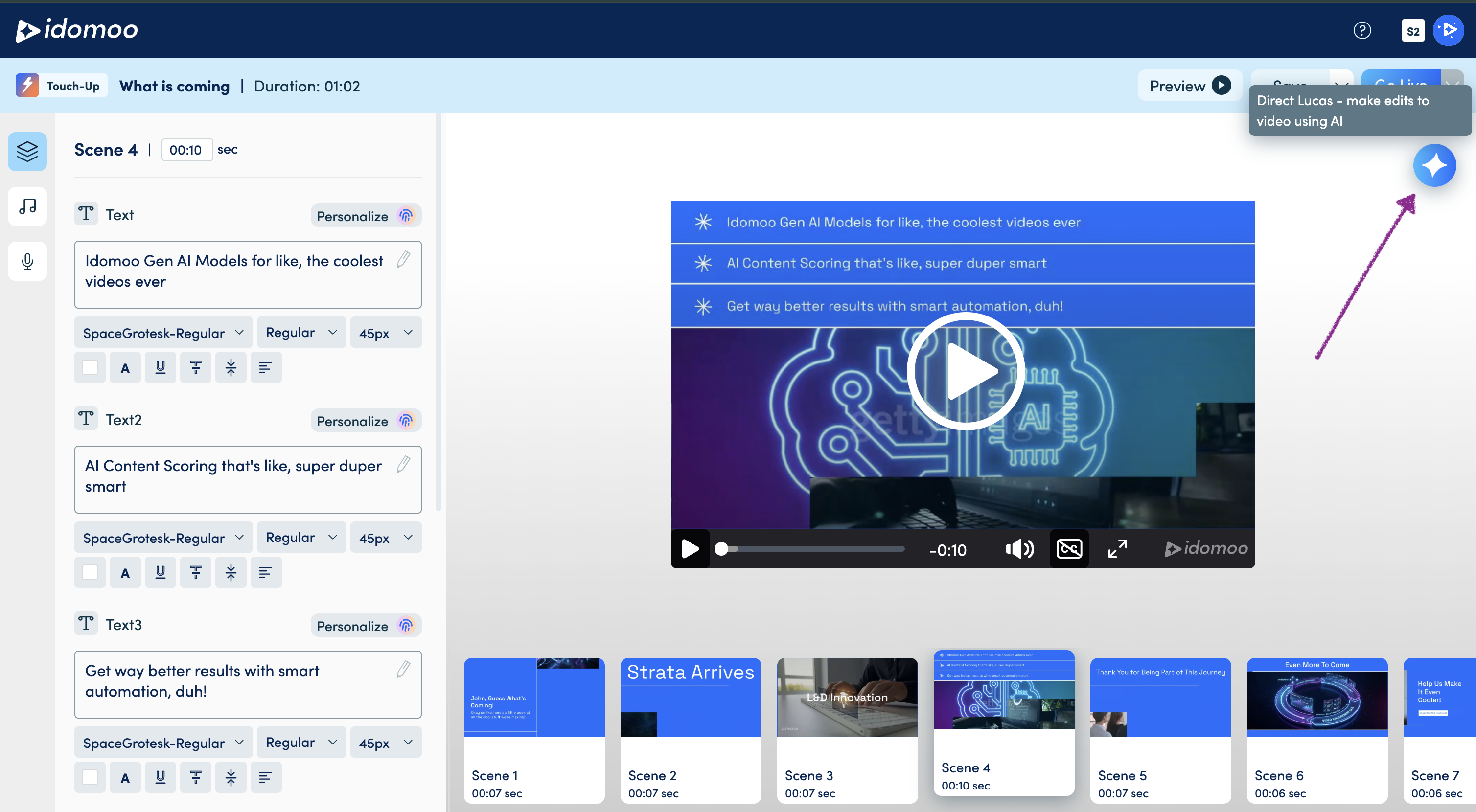Viewport: 1476px width, 812px height.
Task: Click the pencil edit icon in Text field
Action: [403, 259]
